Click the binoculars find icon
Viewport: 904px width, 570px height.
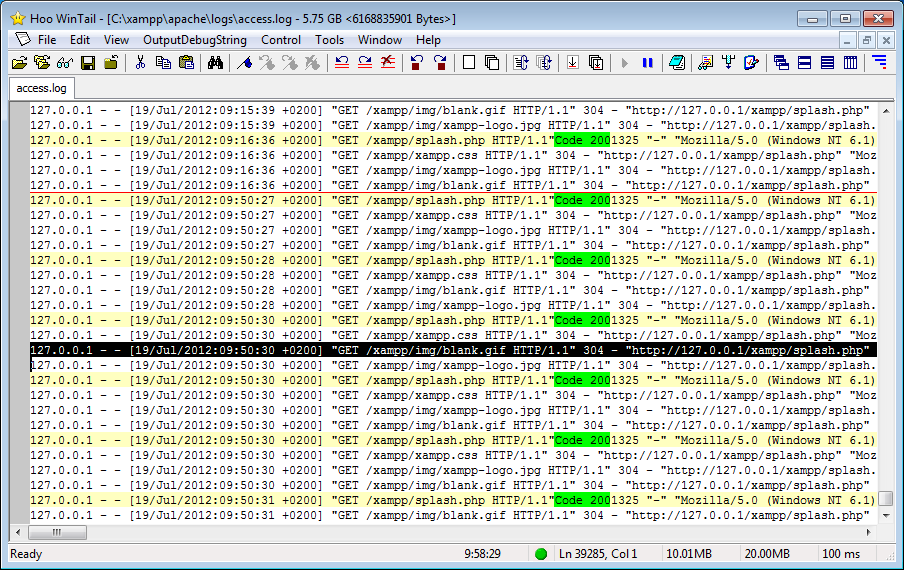pos(215,62)
